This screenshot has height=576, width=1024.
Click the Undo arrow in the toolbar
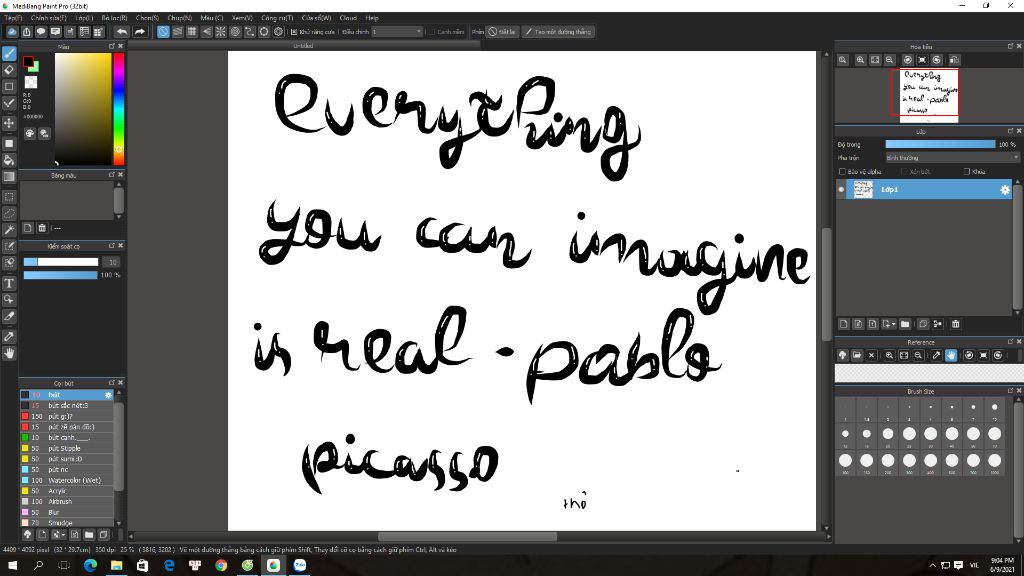coord(122,31)
